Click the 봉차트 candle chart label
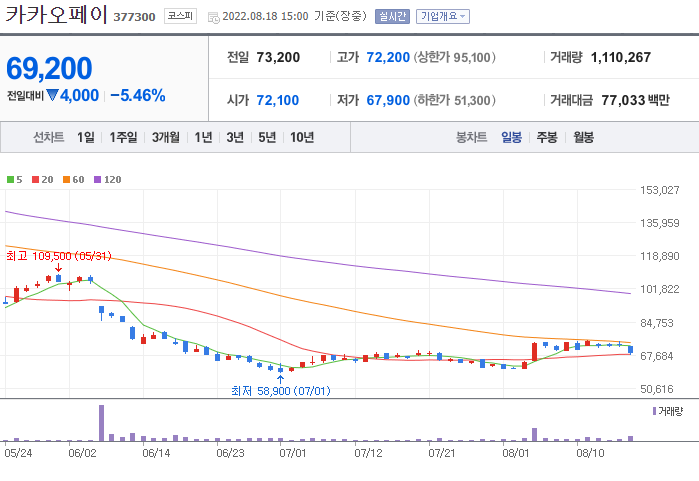This screenshot has height=481, width=699. click(x=471, y=137)
